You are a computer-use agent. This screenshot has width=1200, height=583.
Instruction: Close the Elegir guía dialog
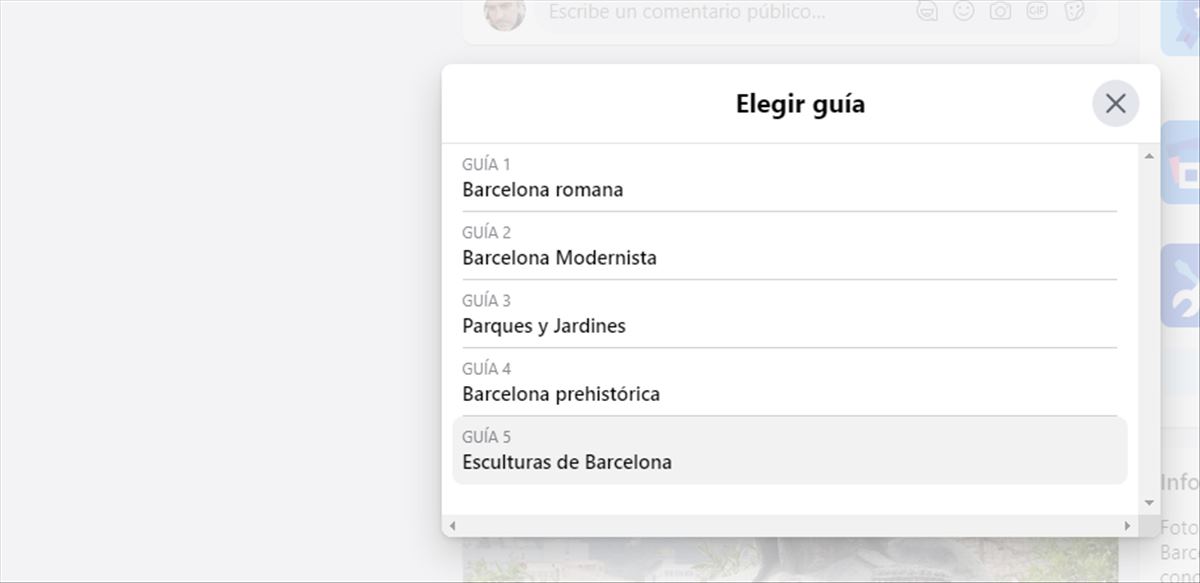click(x=1115, y=103)
